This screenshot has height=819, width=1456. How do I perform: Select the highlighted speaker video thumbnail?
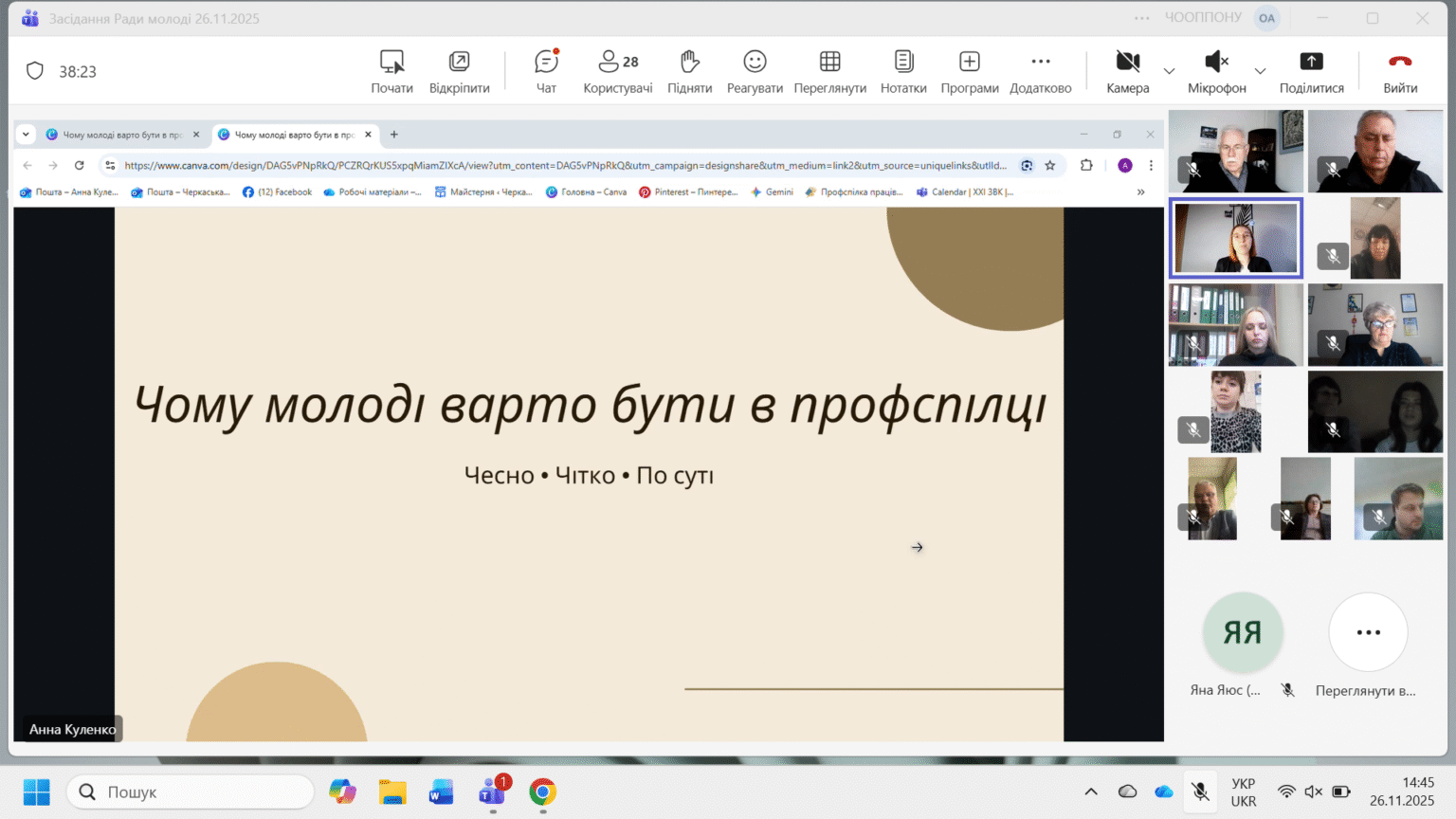click(1236, 238)
